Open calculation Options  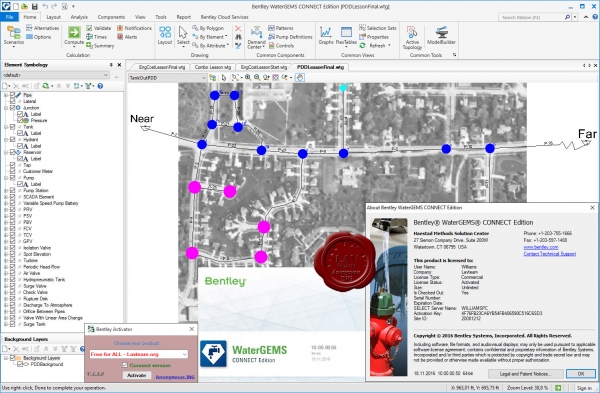[38, 37]
